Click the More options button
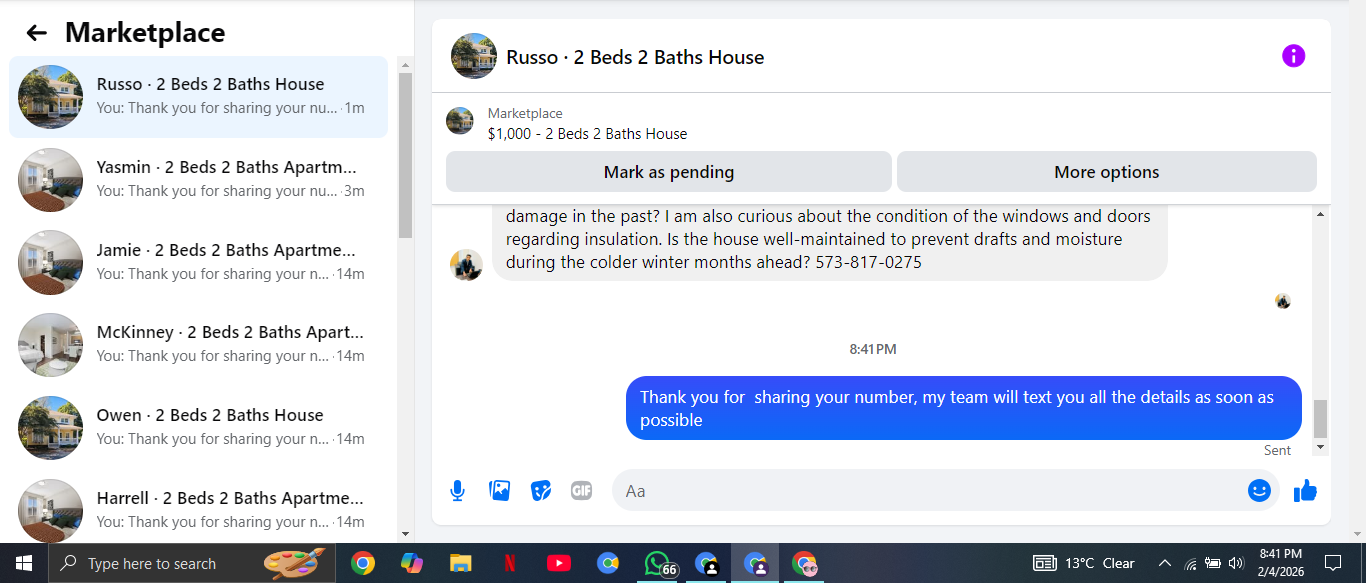This screenshot has height=583, width=1366. click(1107, 172)
